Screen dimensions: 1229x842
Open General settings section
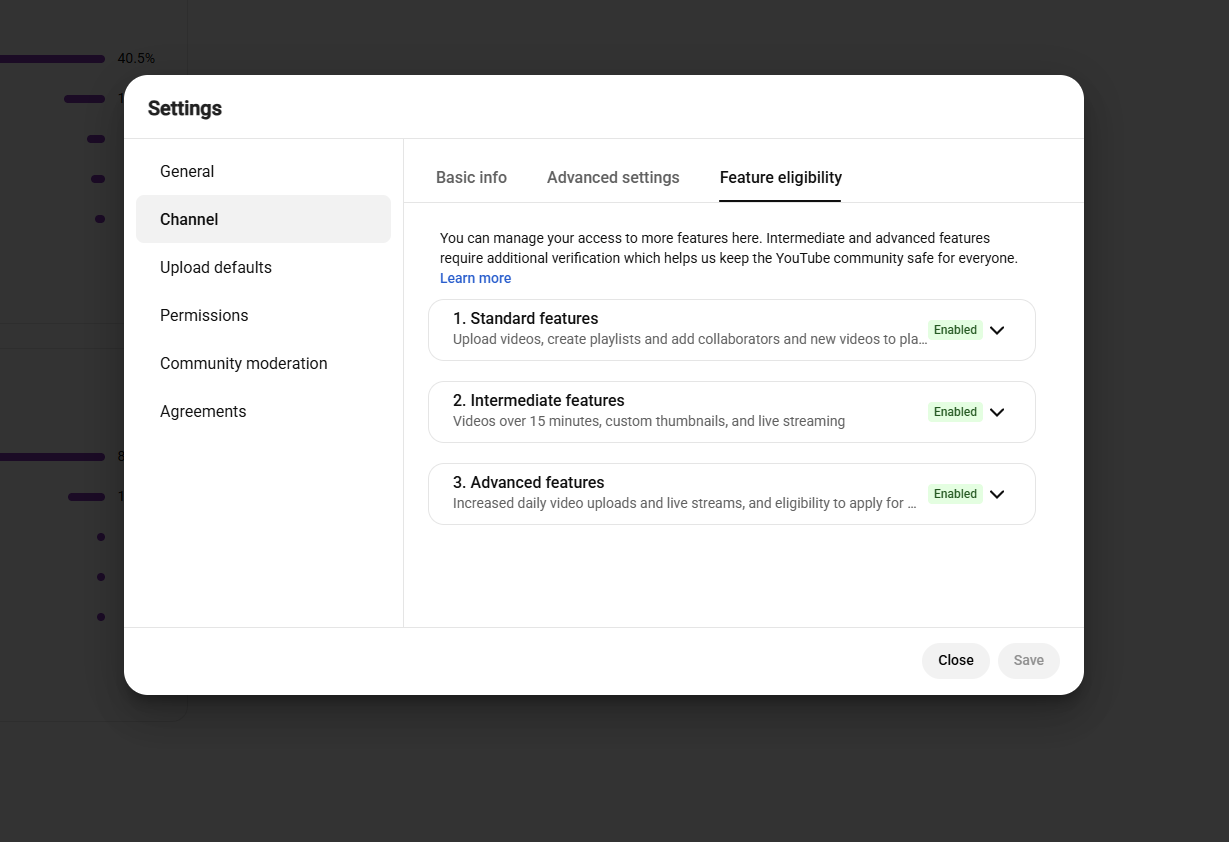click(x=263, y=171)
